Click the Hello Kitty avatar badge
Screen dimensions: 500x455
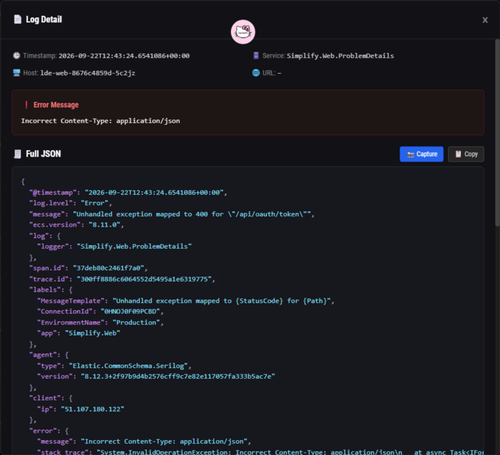[x=243, y=32]
